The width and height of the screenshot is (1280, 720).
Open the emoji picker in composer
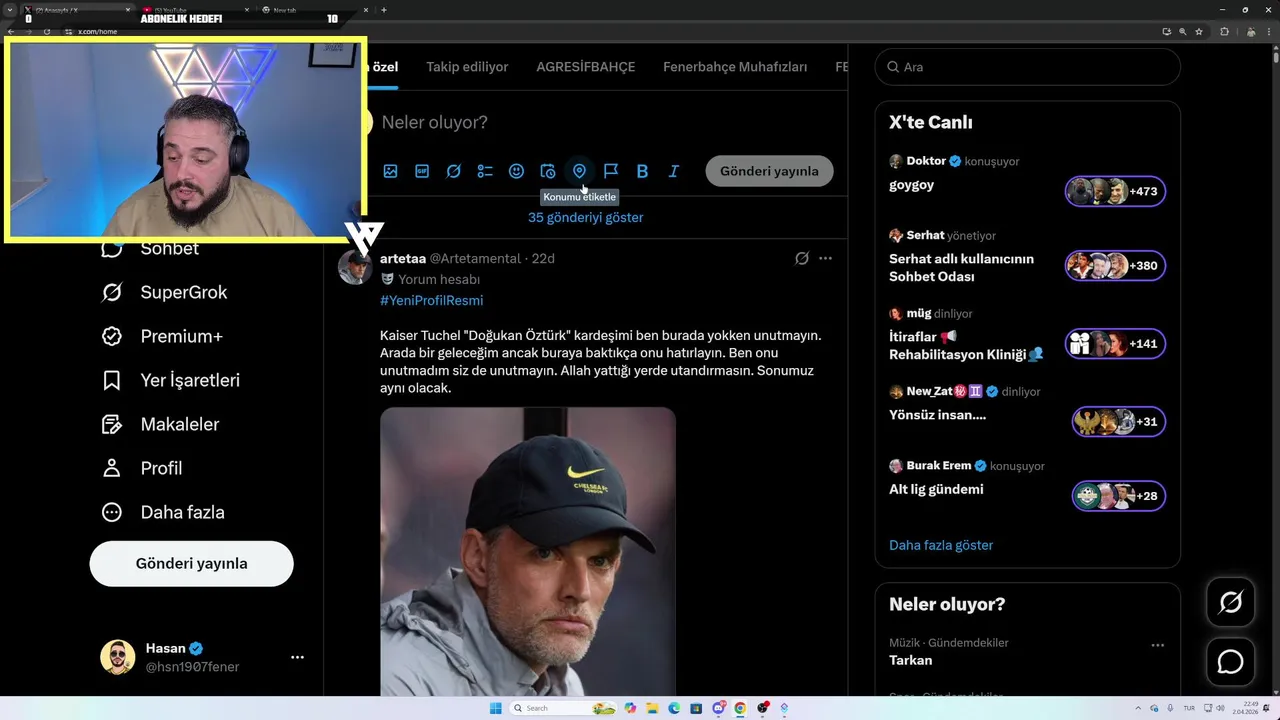click(x=516, y=171)
